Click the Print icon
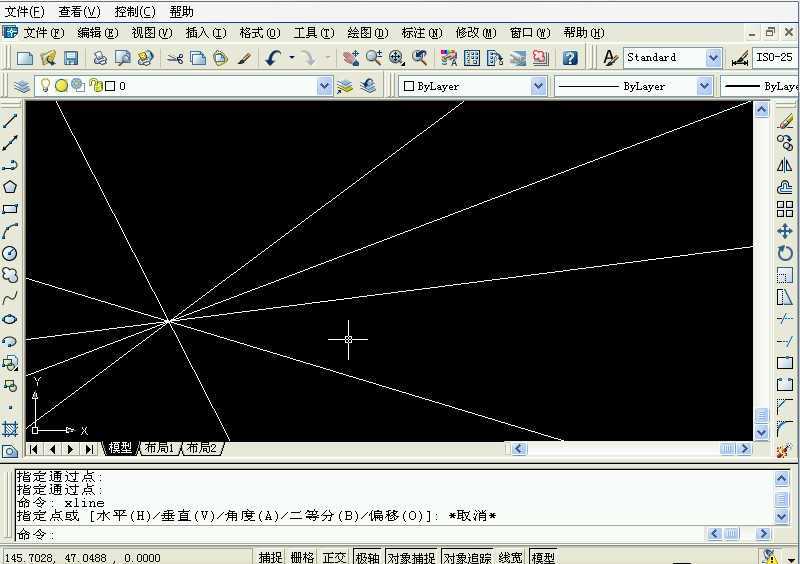The height and width of the screenshot is (564, 800). click(x=100, y=58)
